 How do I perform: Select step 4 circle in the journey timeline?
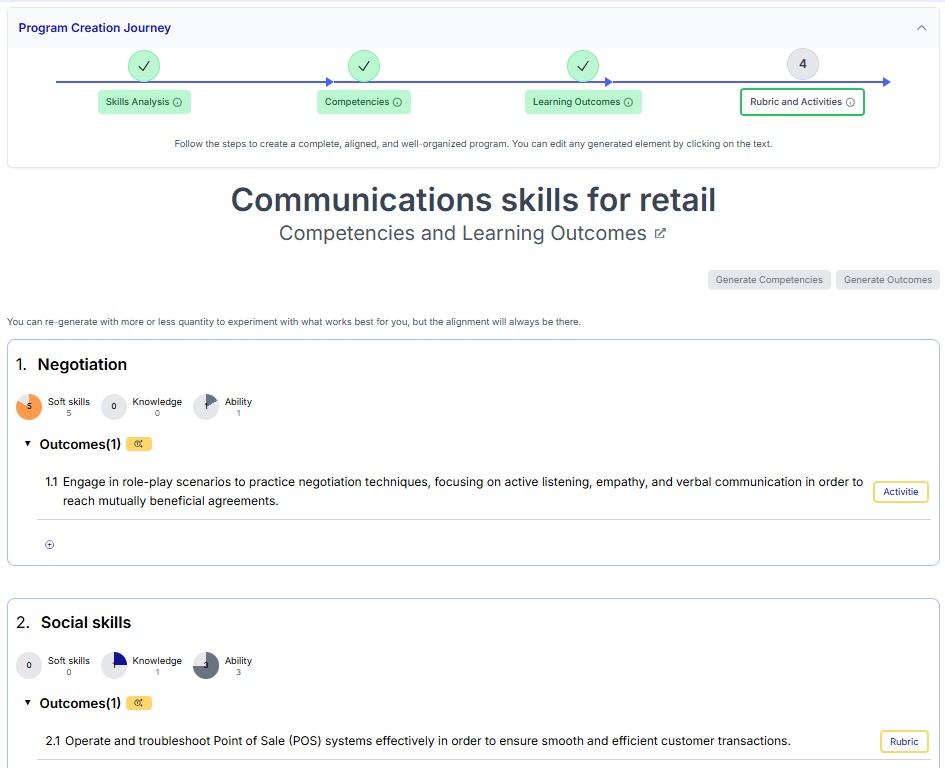click(x=802, y=63)
